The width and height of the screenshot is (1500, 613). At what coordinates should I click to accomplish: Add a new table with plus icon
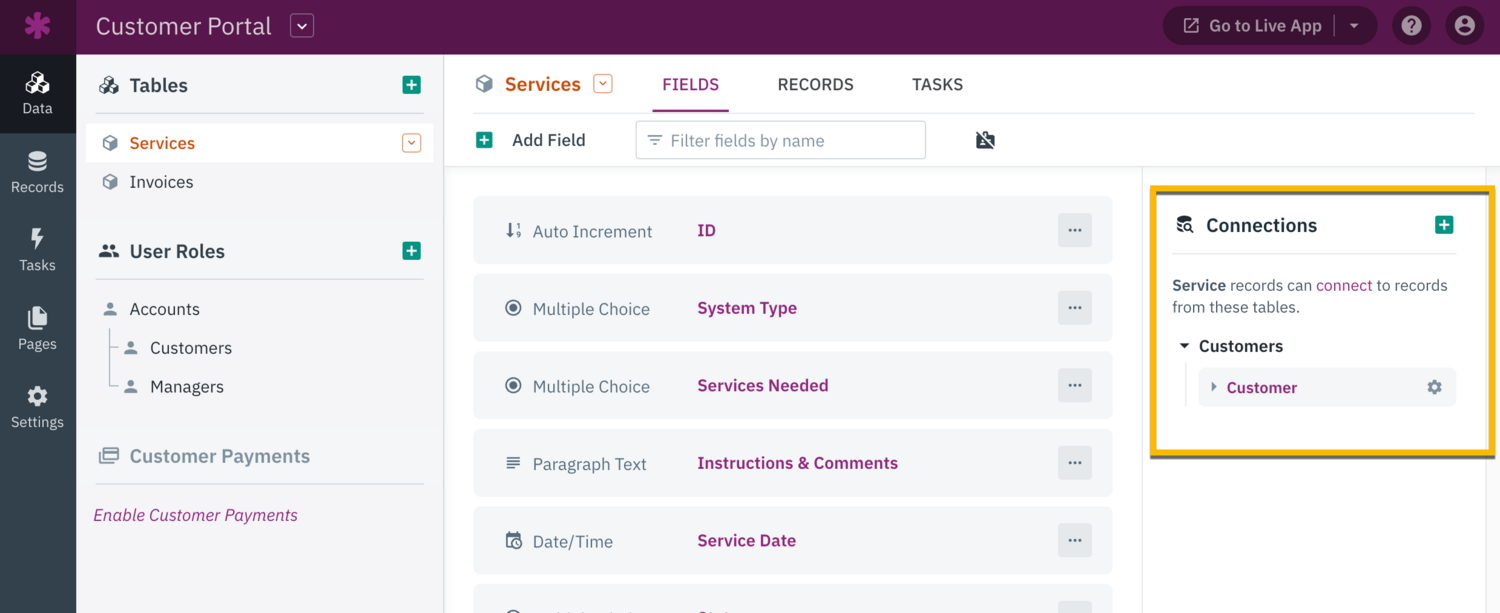pos(411,85)
